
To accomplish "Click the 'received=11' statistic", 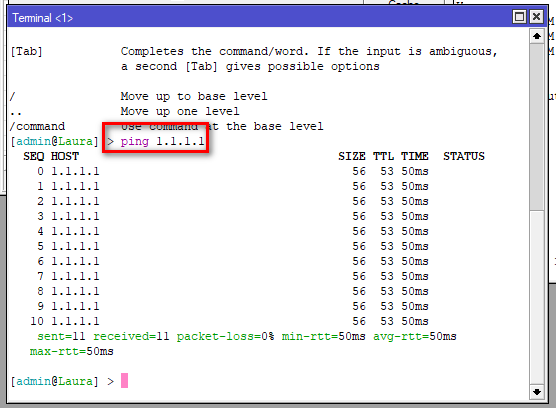I will tap(131, 336).
